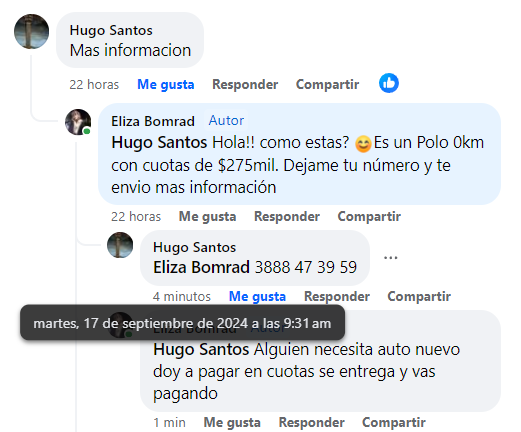Share the phone number reply
521x432 pixels.
[419, 296]
